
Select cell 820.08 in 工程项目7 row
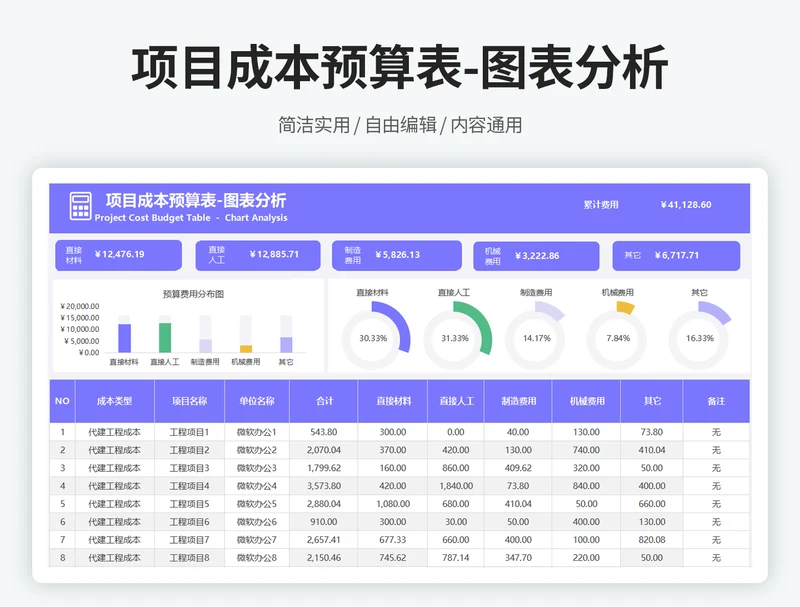point(652,540)
